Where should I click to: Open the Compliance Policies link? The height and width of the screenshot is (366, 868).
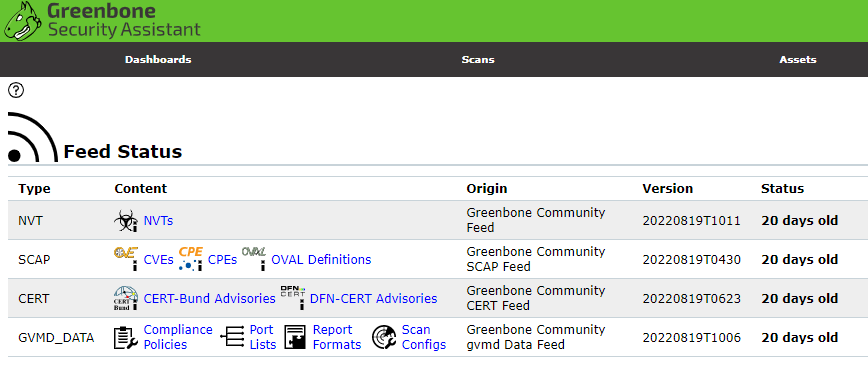(x=178, y=337)
